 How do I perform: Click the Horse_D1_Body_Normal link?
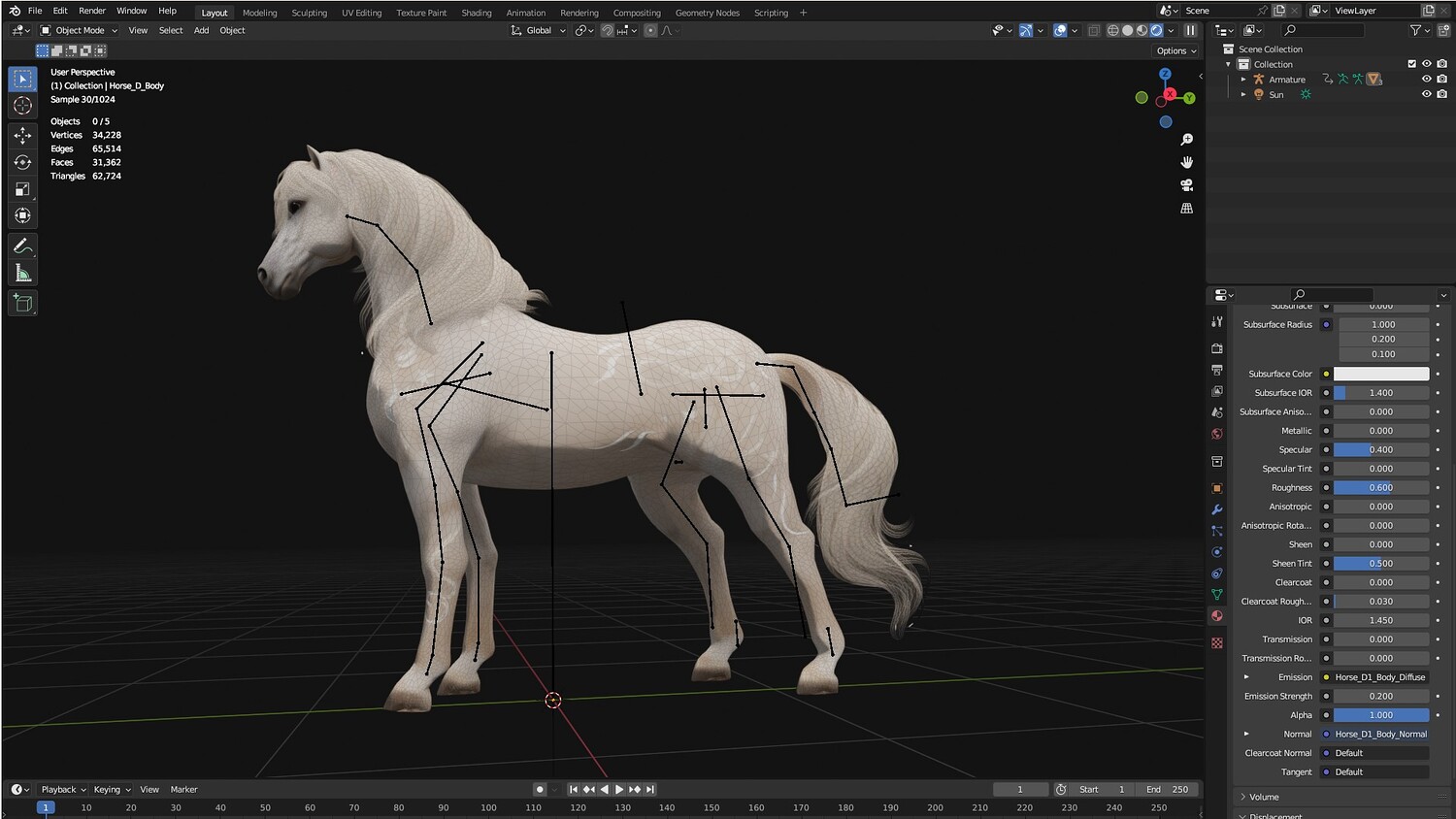(1380, 735)
